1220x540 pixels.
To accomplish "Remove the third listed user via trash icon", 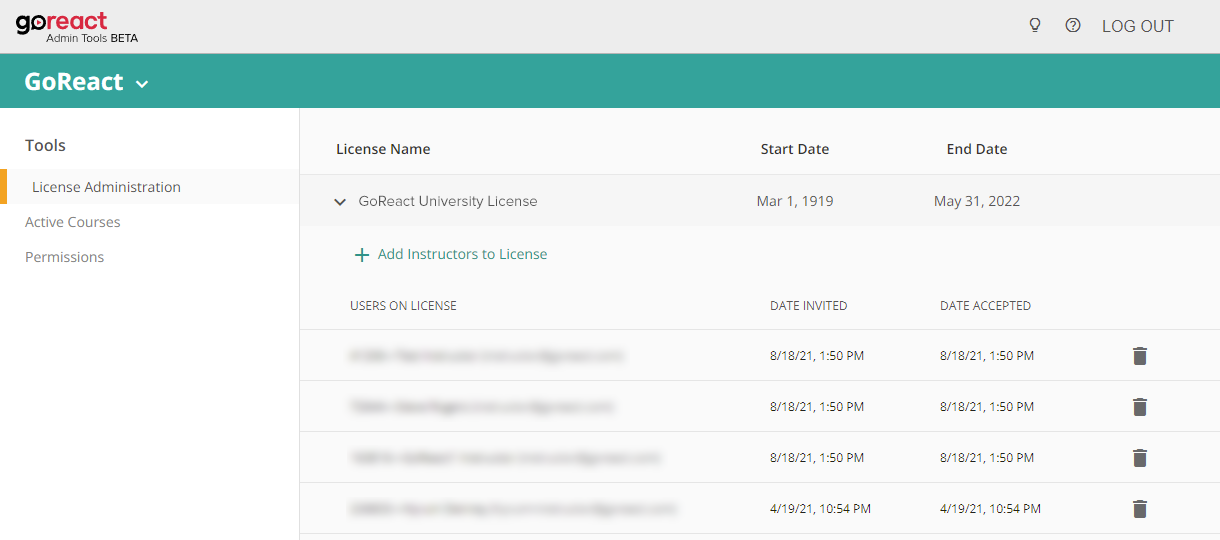I will pos(1139,458).
